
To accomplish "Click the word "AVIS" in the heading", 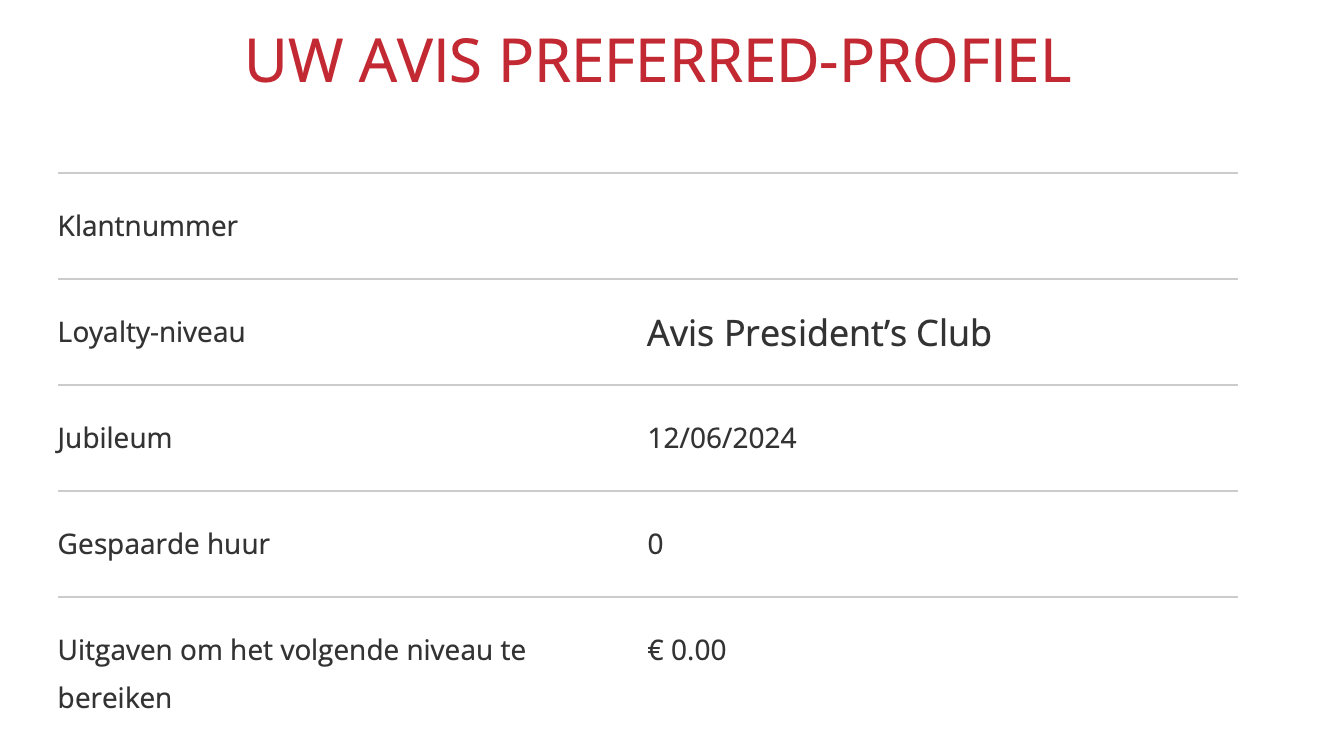I will point(418,62).
